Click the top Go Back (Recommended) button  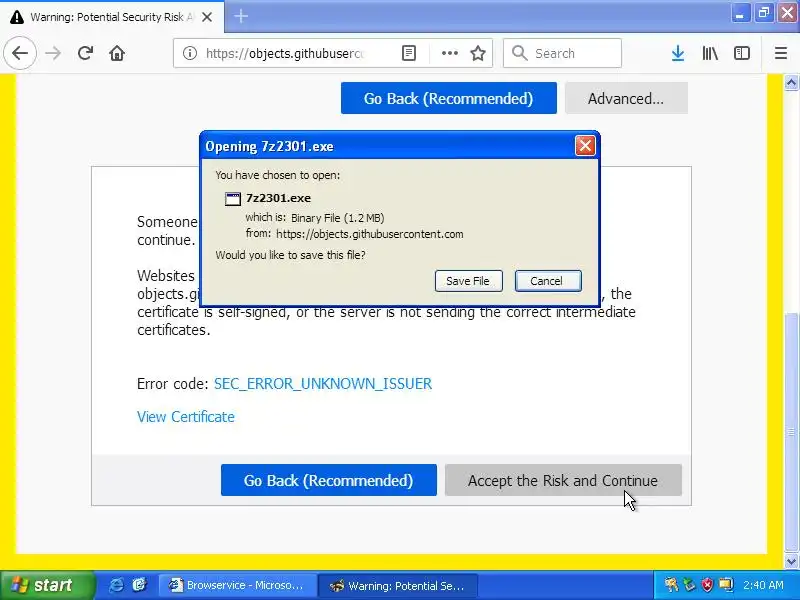[448, 98]
